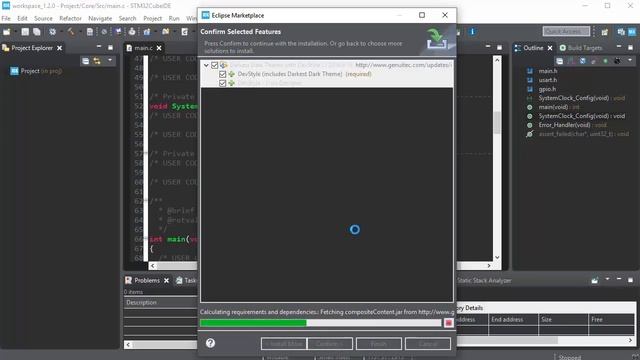The width and height of the screenshot is (640, 360).
Task: Select the blue MX perspective icon
Action: 632,31
